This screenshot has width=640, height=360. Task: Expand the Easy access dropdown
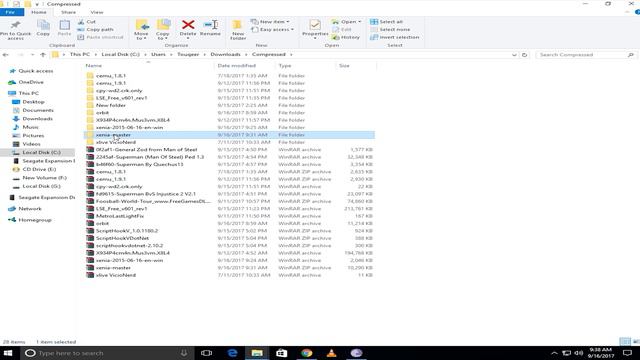pos(273,29)
